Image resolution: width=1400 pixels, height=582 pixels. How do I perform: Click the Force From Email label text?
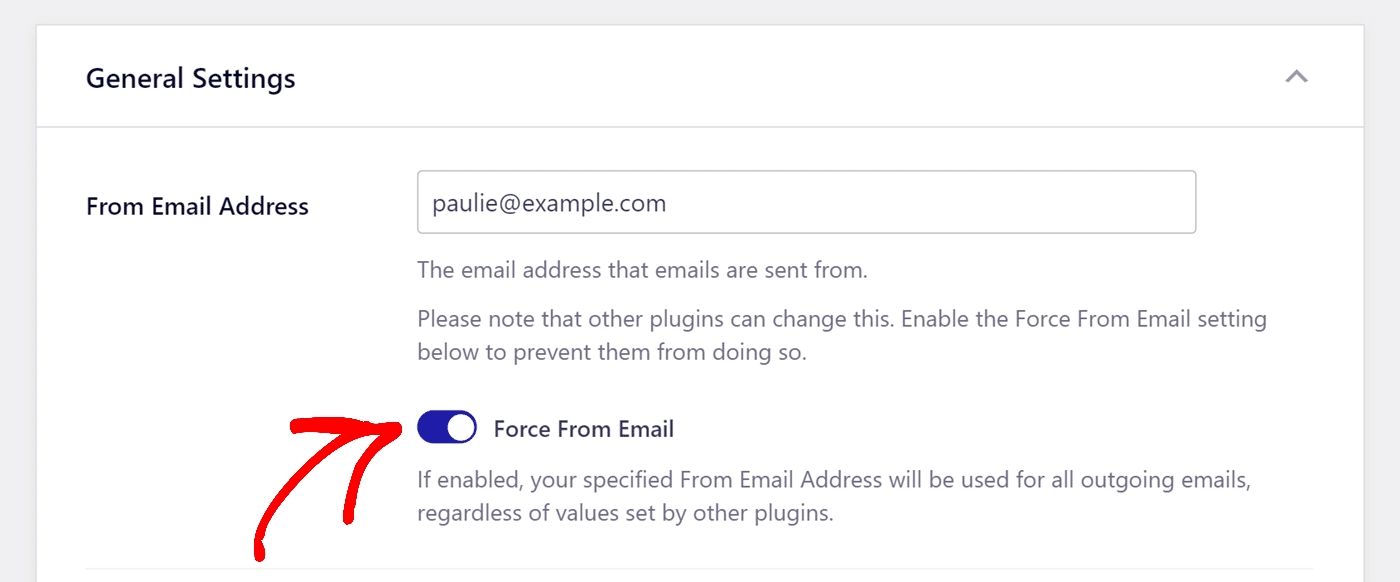pyautogui.click(x=584, y=429)
